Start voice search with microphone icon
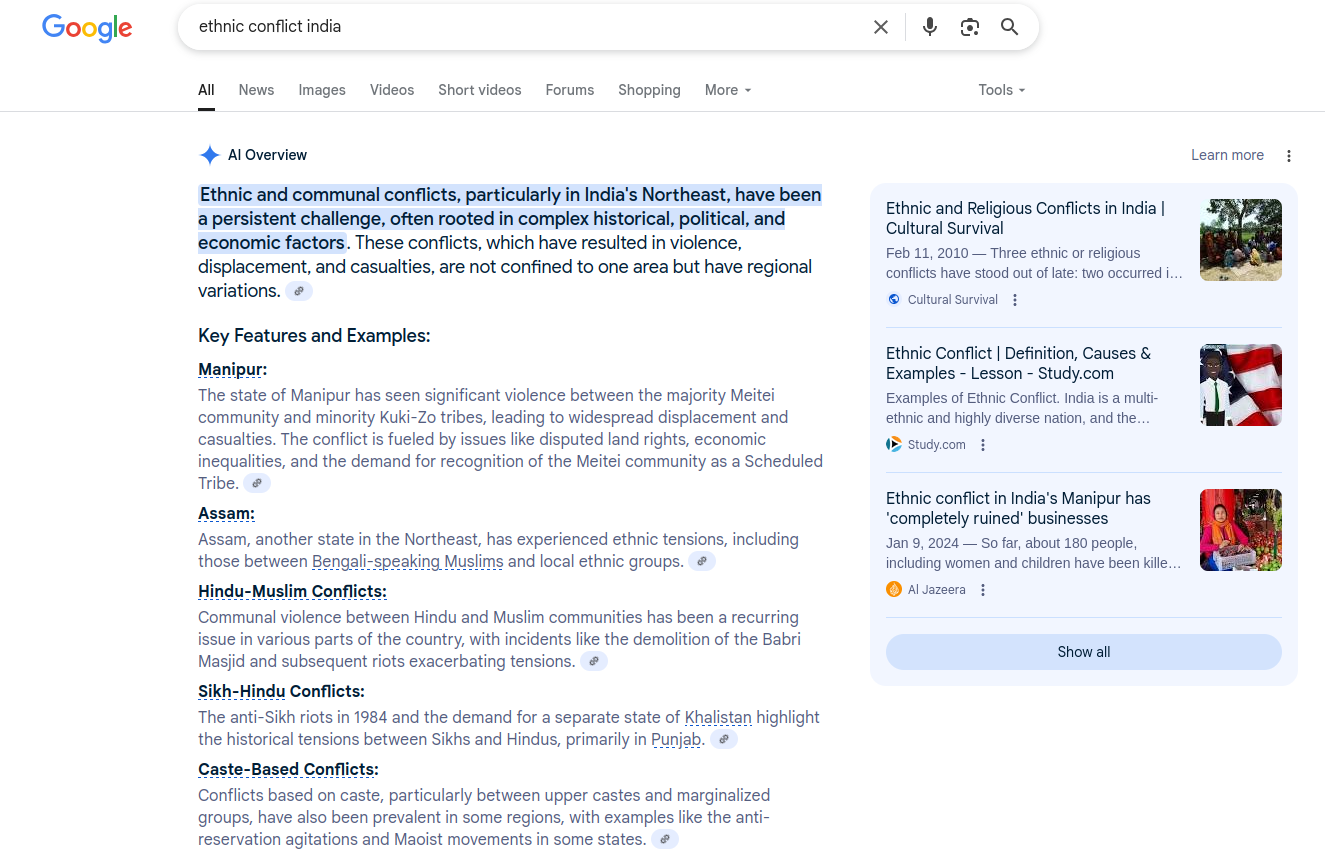The height and width of the screenshot is (858, 1325). (x=930, y=27)
